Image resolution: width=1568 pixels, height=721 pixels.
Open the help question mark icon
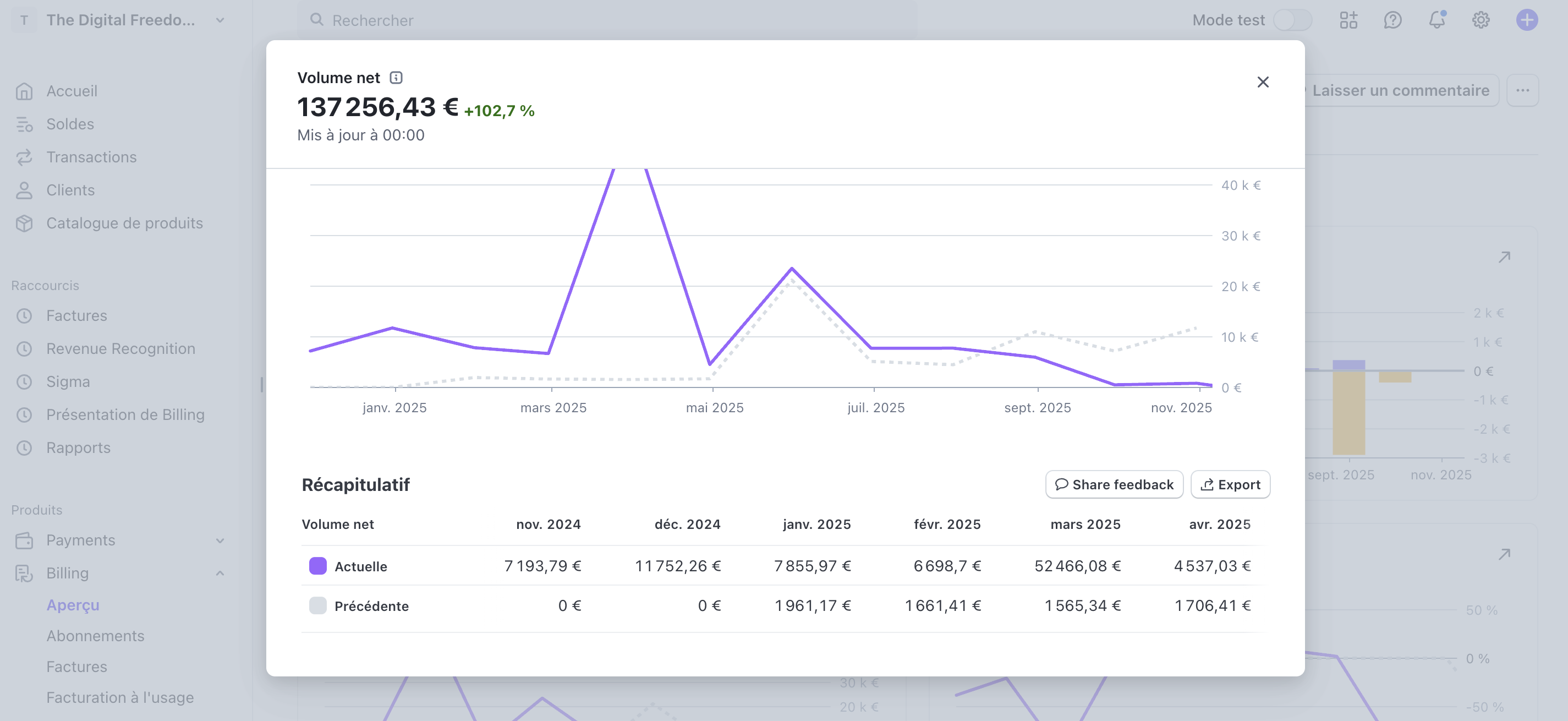tap(1392, 20)
